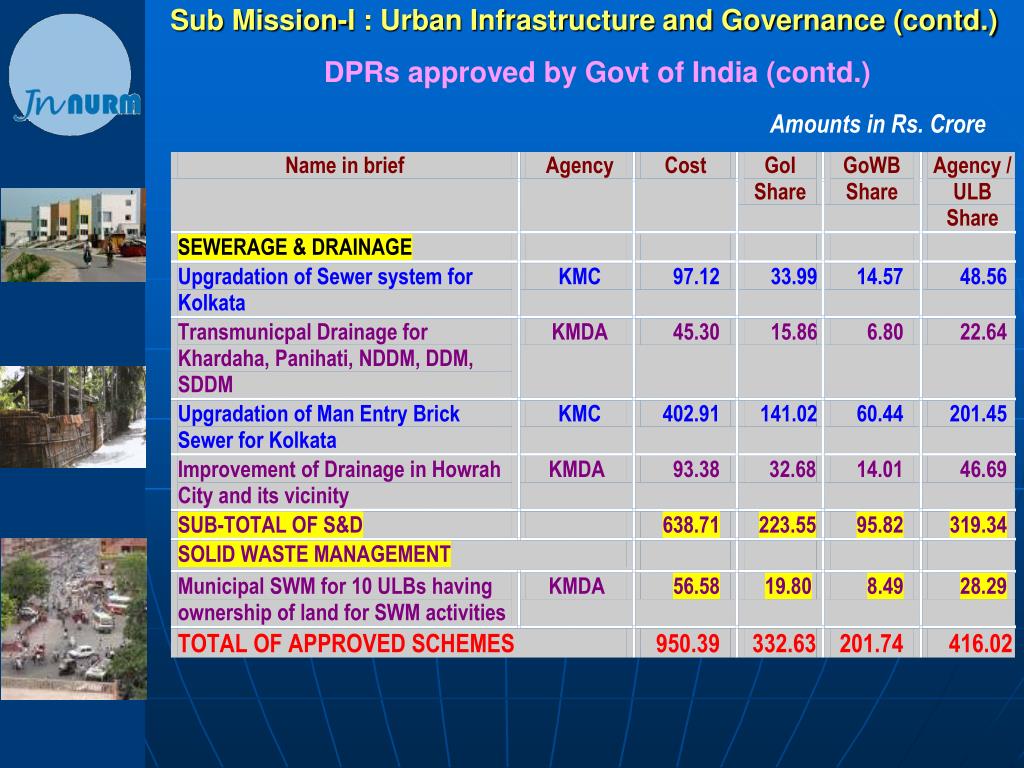
Task: Click sub-total cost 638.71
Action: coord(690,525)
